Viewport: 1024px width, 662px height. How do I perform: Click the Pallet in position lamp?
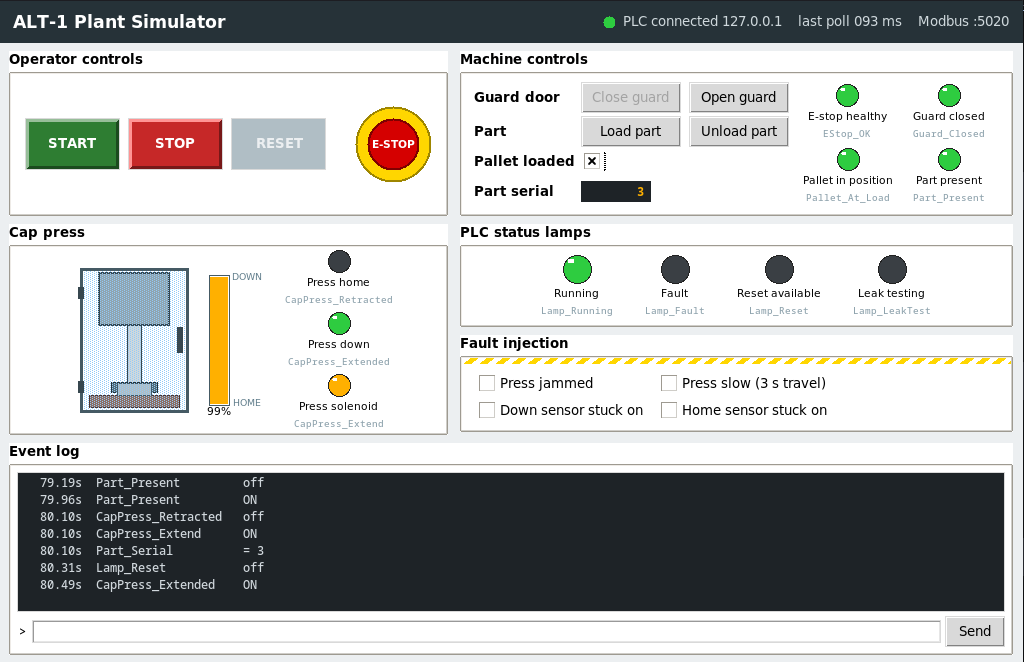coord(848,159)
